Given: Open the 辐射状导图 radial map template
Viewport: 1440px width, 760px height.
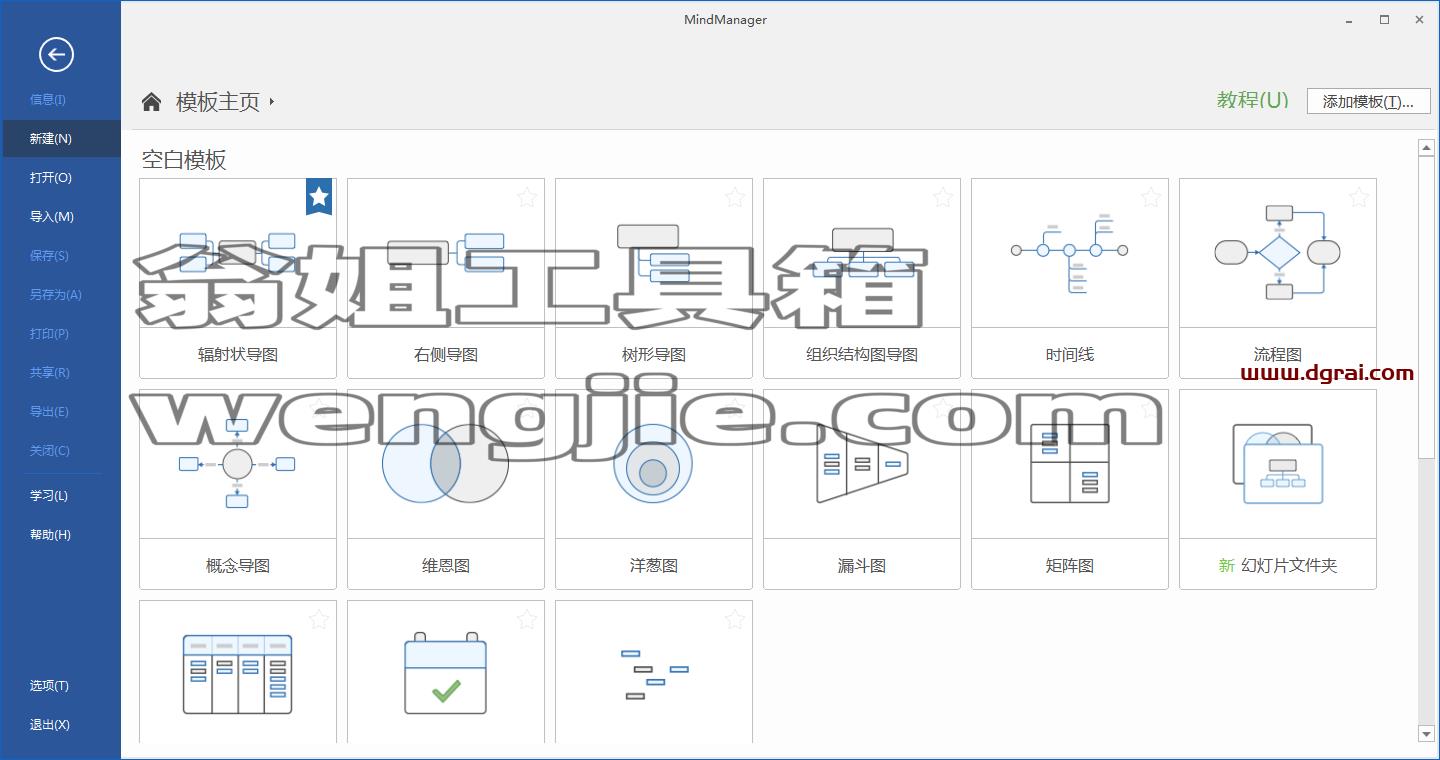Looking at the screenshot, I should pos(238,278).
